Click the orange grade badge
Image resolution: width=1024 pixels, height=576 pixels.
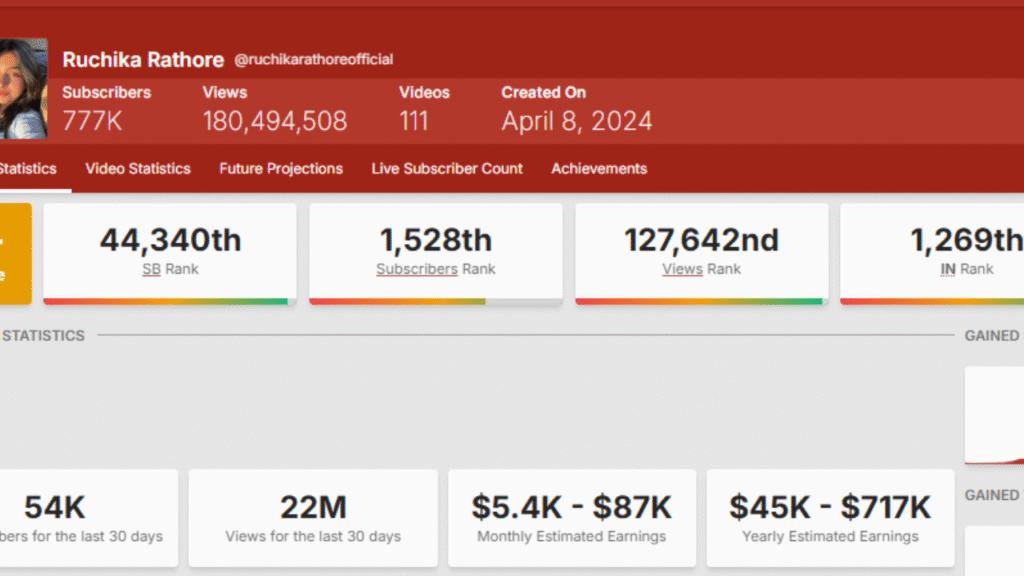click(16, 253)
